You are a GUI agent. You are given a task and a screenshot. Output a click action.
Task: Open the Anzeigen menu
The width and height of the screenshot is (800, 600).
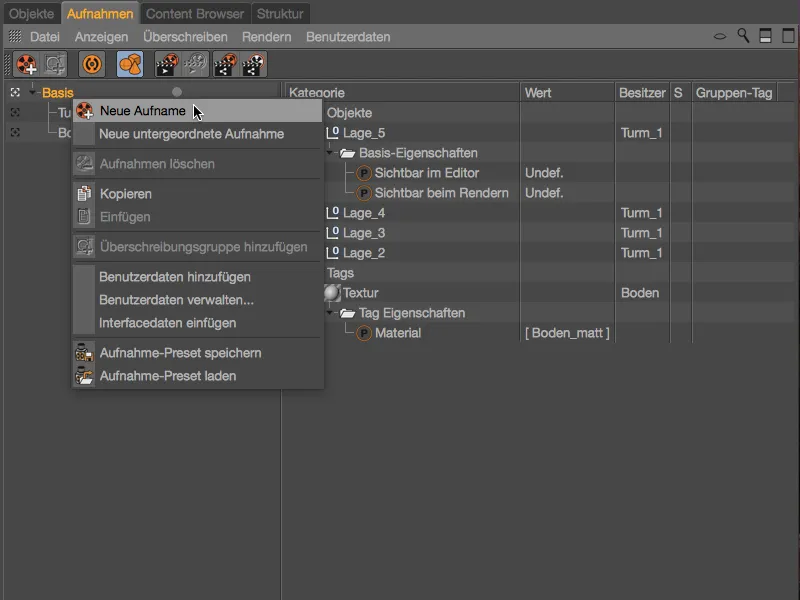point(102,37)
